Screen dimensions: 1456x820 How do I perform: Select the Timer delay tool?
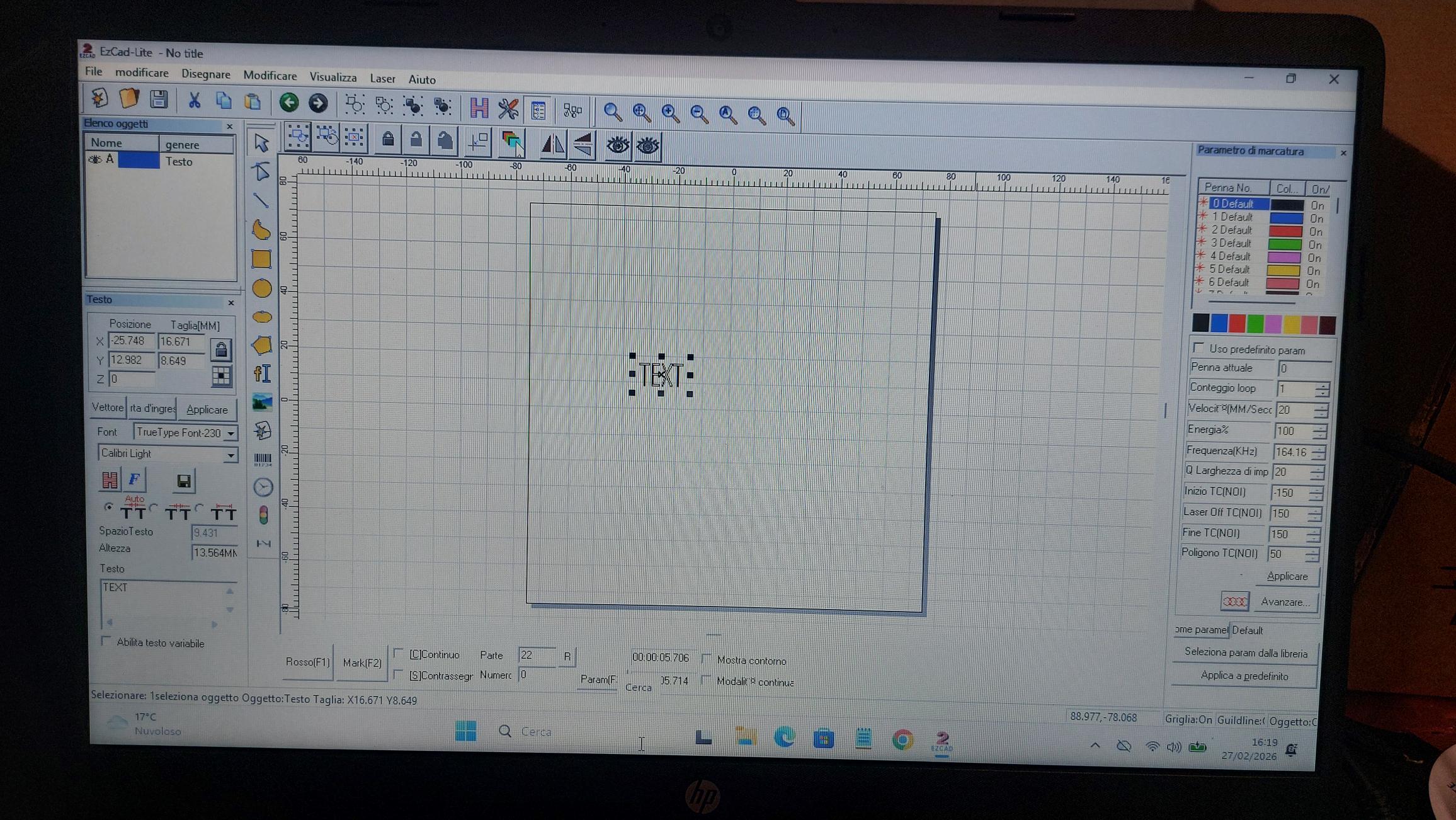pyautogui.click(x=263, y=487)
